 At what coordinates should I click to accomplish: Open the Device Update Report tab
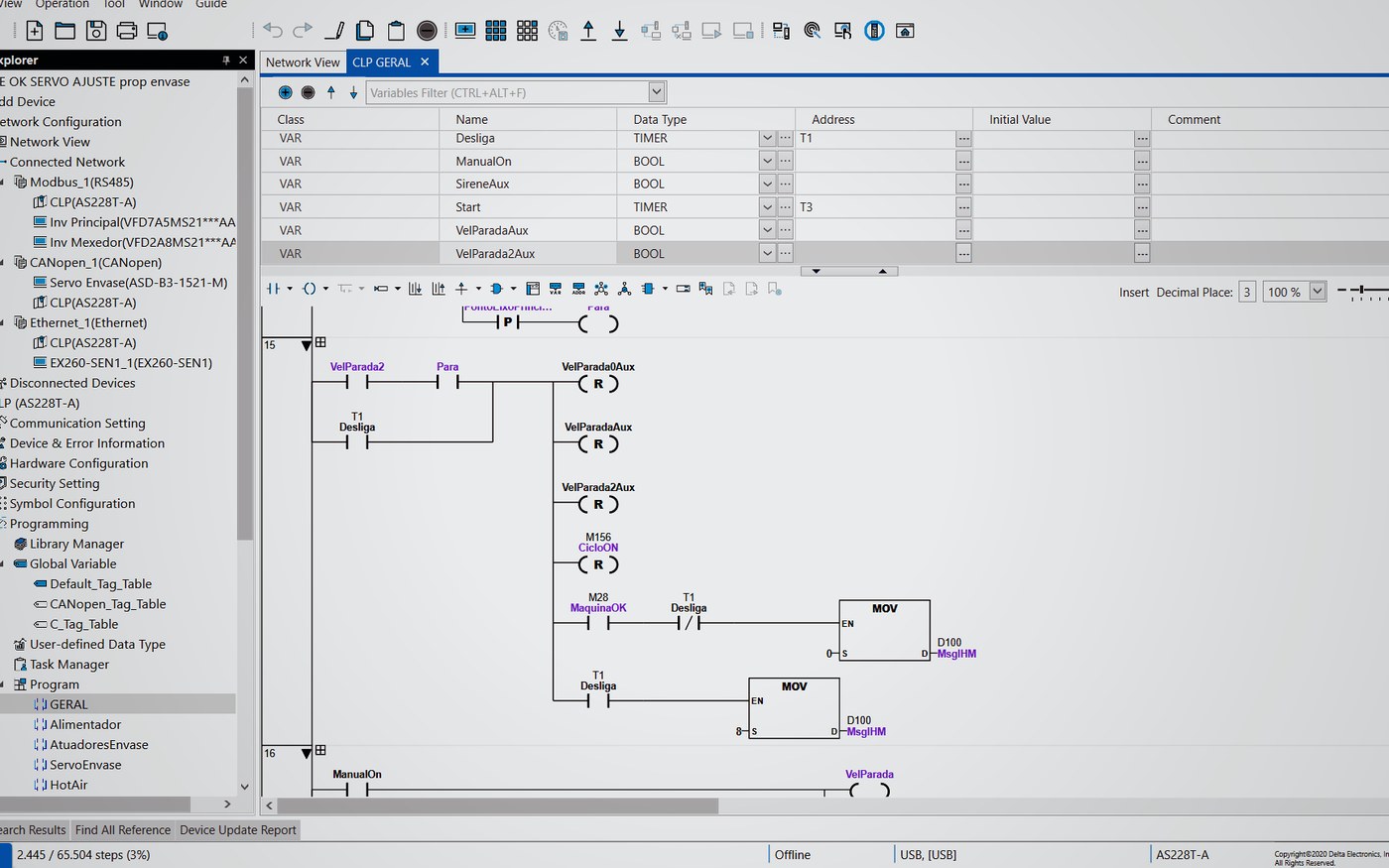pyautogui.click(x=238, y=830)
